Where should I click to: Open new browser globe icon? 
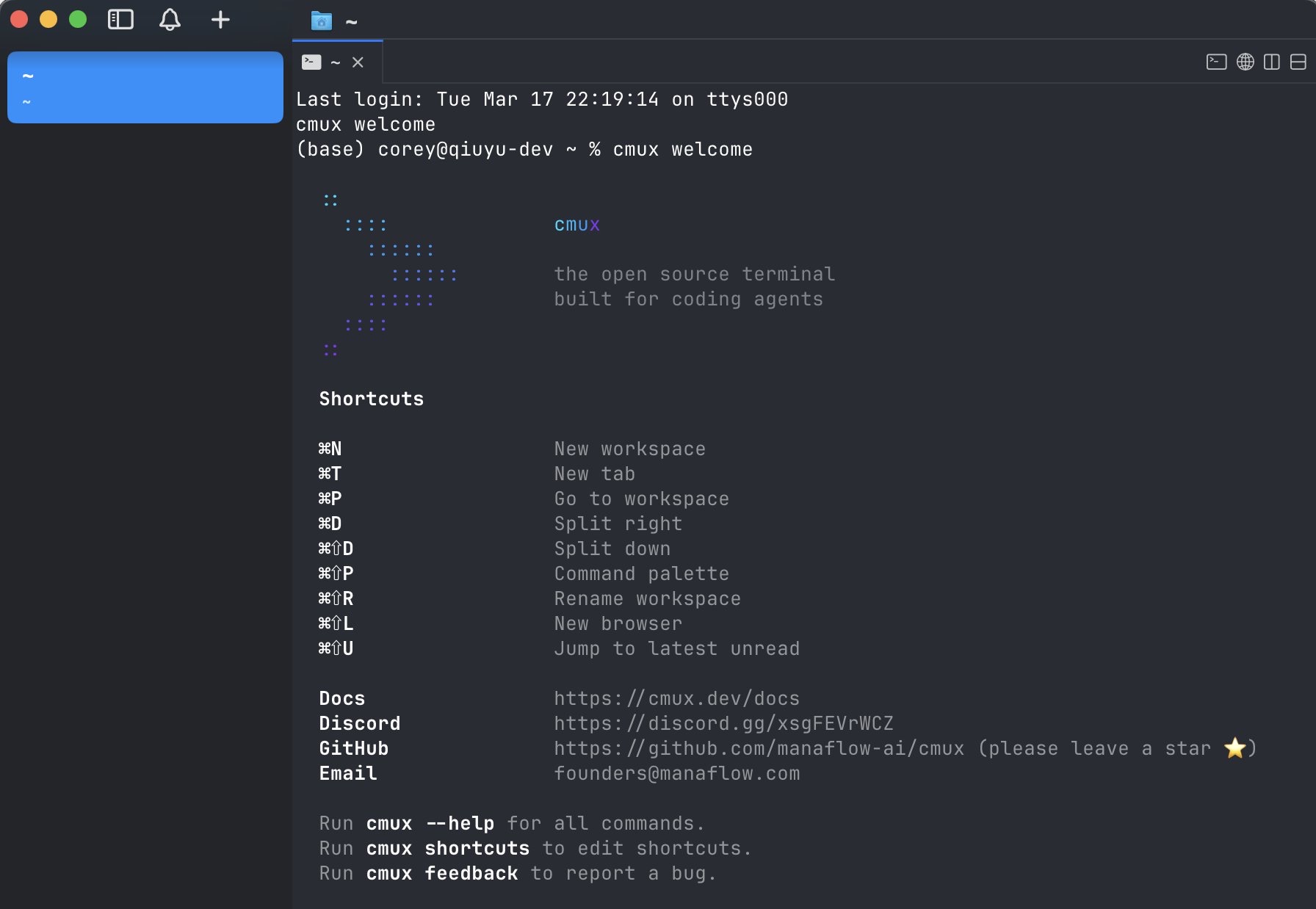1245,62
